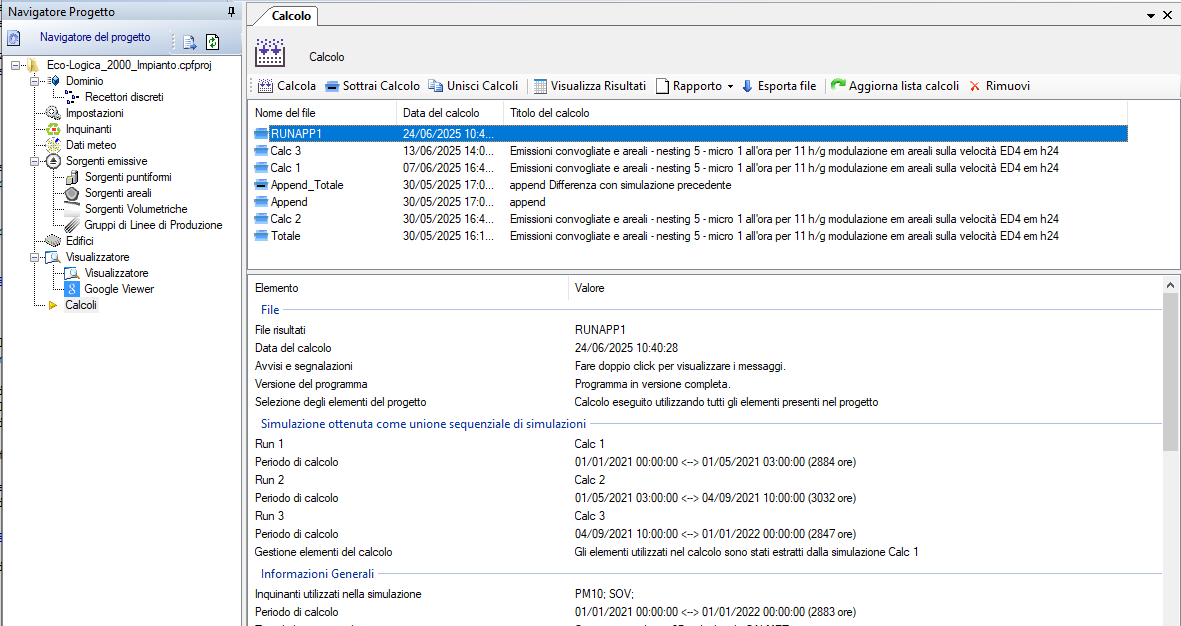Select the Sottrai Calcolo toolbar icon
The image size is (1181, 626).
click(332, 86)
